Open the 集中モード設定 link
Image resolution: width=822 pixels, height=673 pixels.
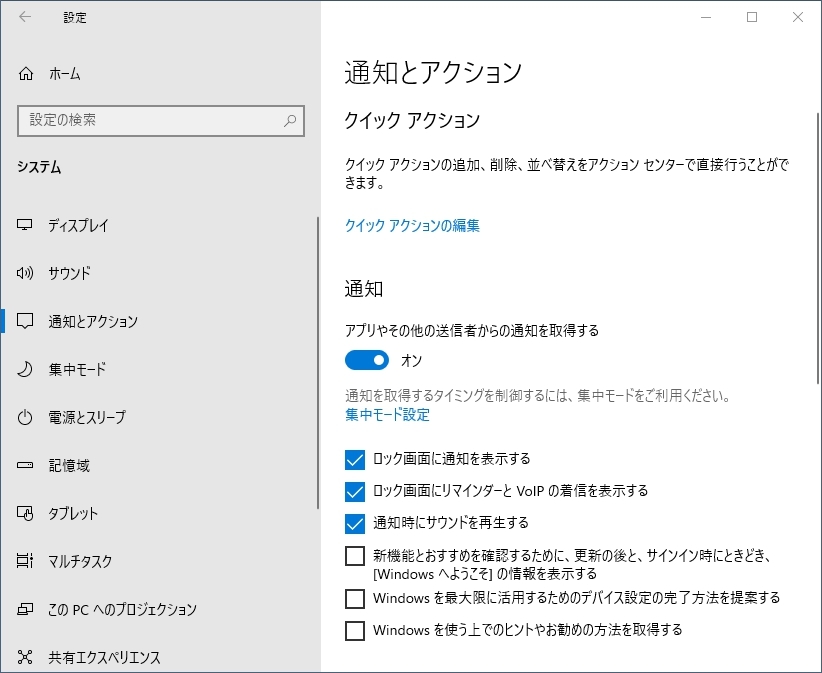(x=387, y=415)
